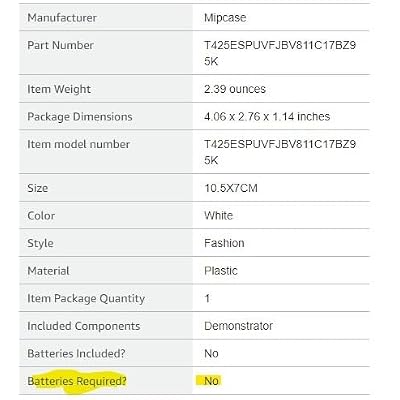The height and width of the screenshot is (400, 400).
Task: Select the White color value
Action: tap(218, 215)
